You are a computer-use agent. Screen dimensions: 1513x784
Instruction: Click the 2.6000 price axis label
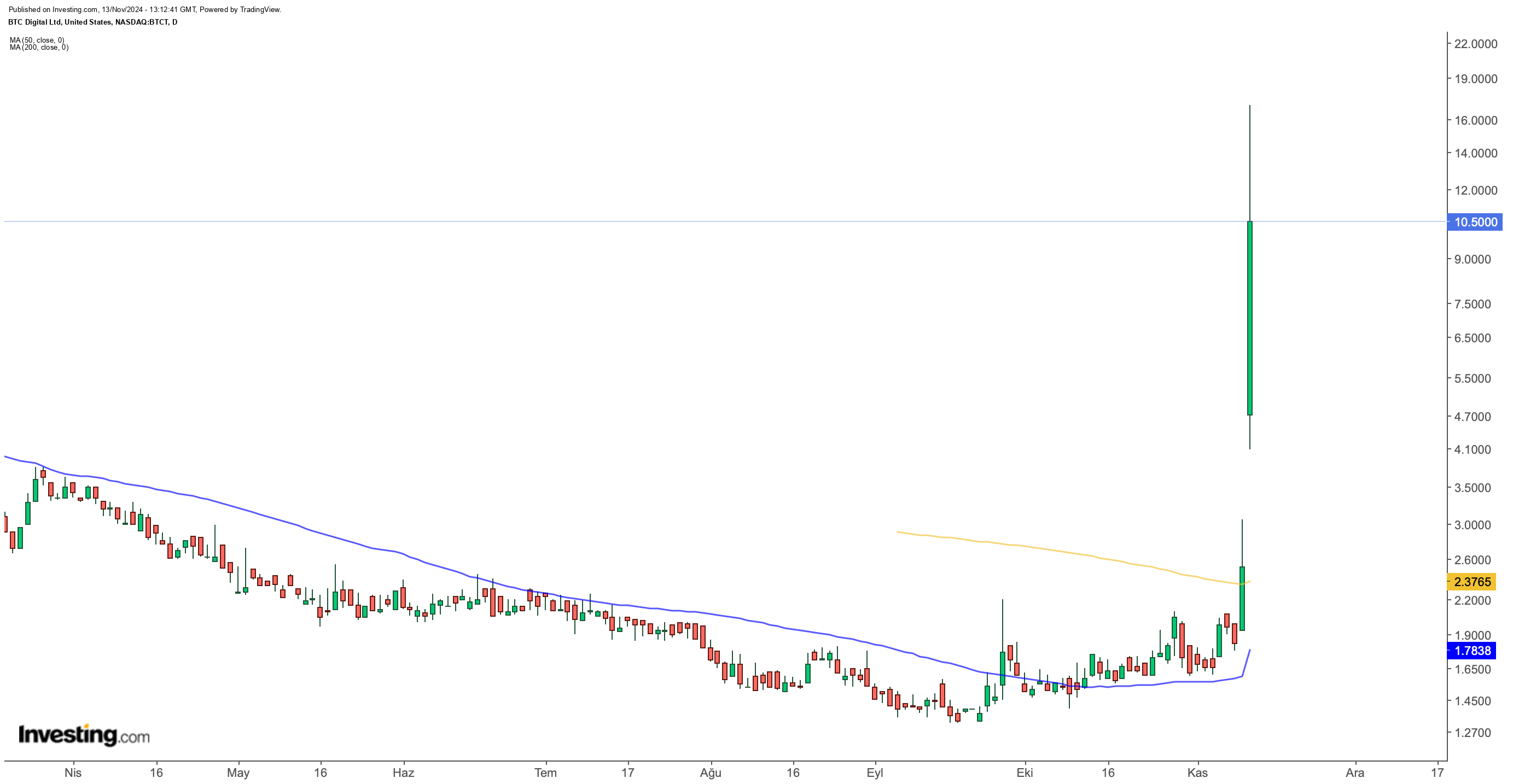click(x=1472, y=560)
